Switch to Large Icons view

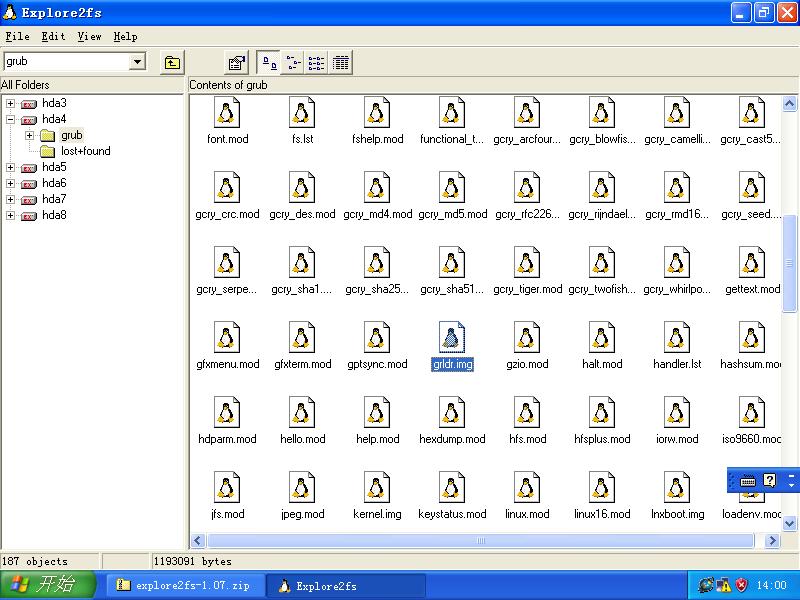click(268, 63)
